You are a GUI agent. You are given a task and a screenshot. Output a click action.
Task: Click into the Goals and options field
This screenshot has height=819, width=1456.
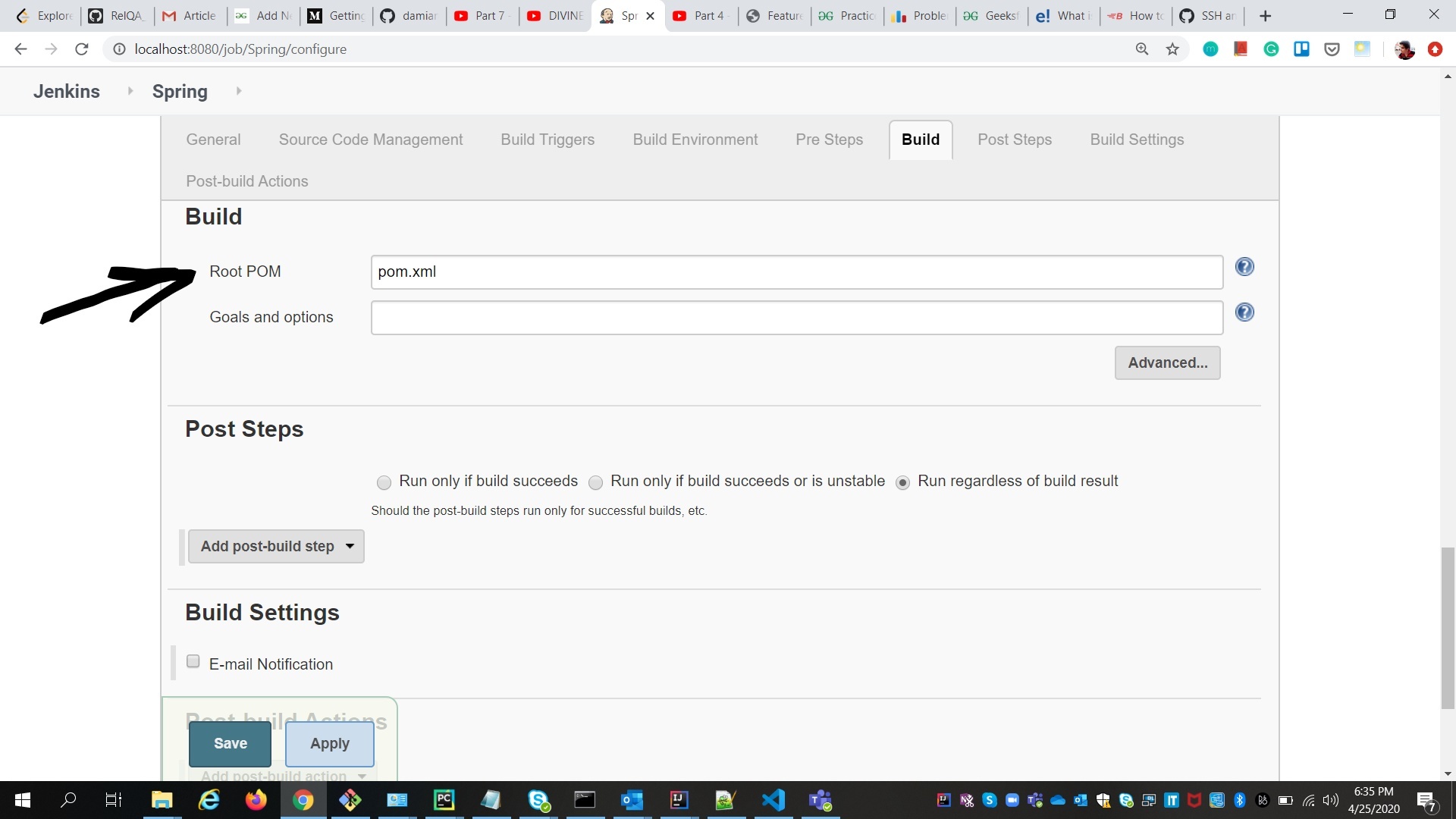coord(796,318)
